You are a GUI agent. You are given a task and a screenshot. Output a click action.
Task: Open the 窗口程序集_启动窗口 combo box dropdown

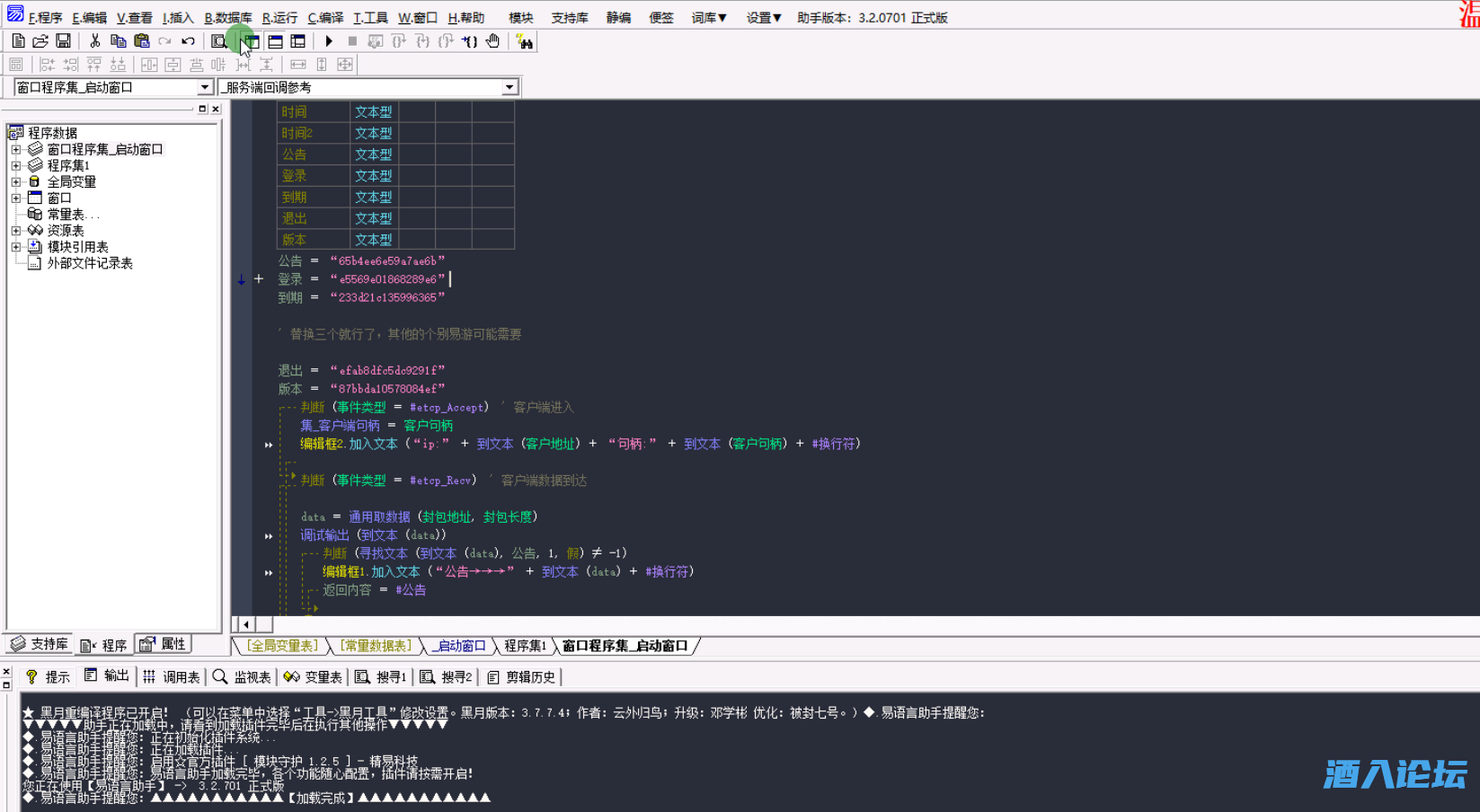204,87
